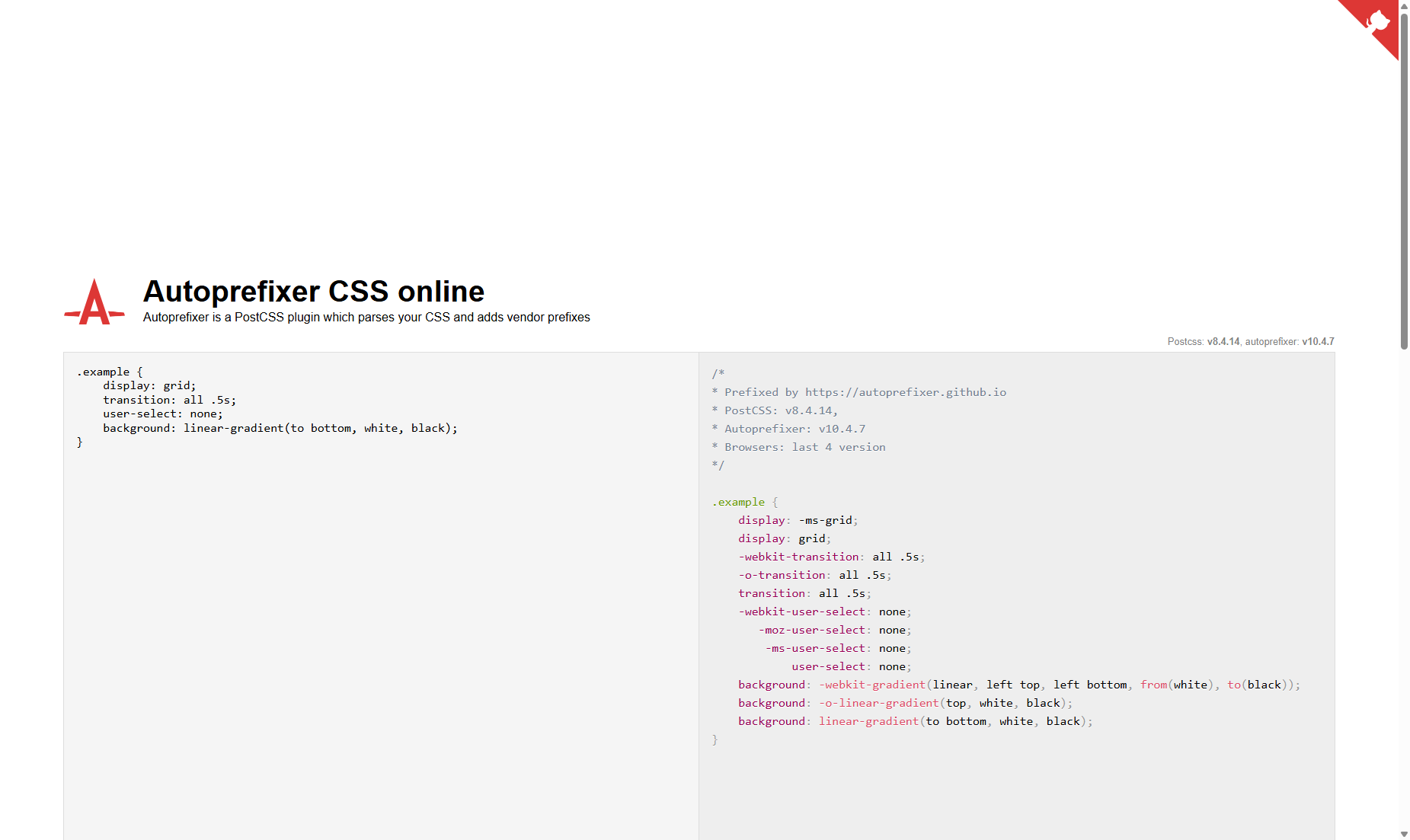Click the '-o-linear-gradient(top, white, black)' line

[905, 703]
